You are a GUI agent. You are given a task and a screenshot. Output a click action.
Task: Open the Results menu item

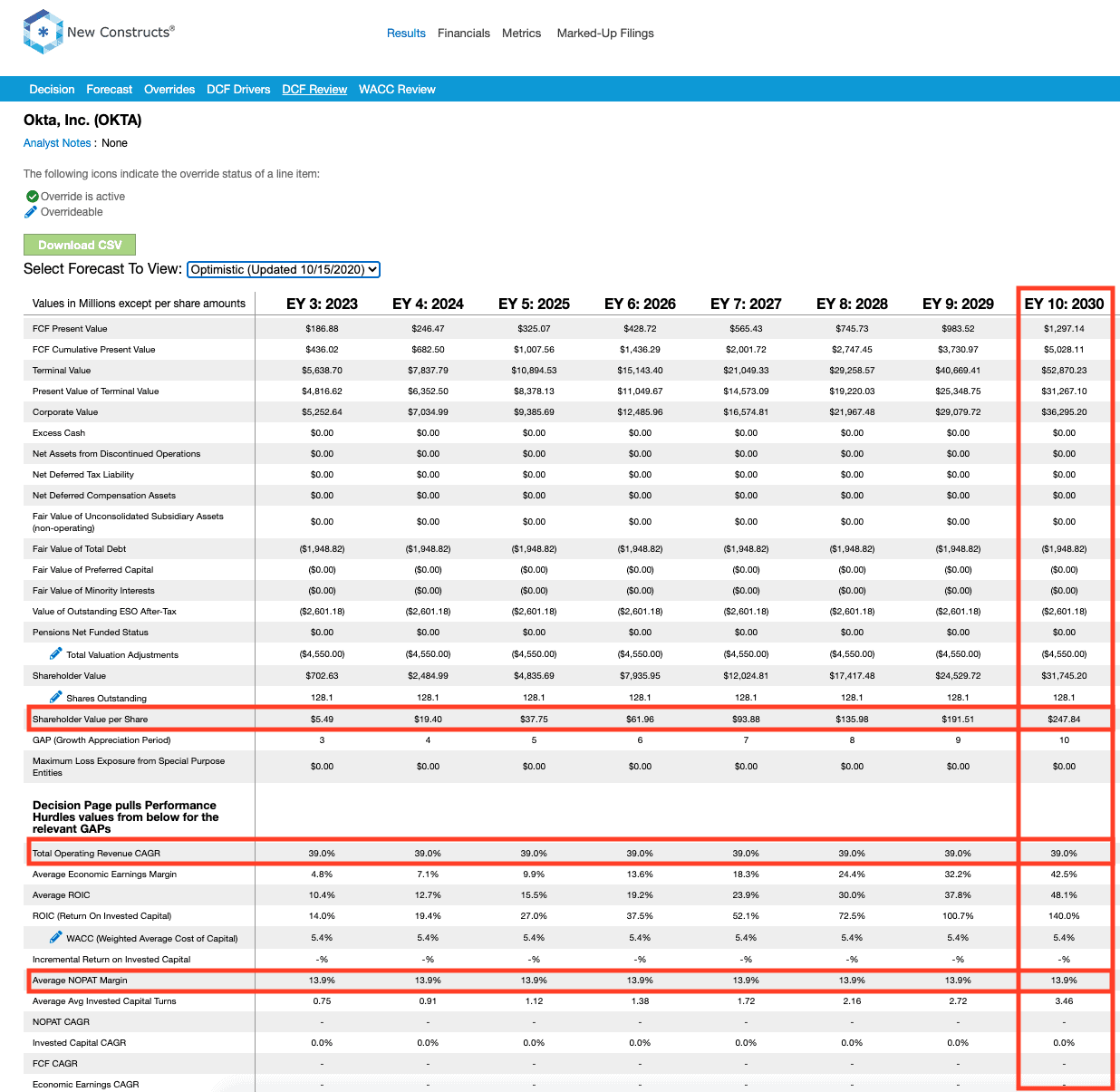tap(406, 34)
